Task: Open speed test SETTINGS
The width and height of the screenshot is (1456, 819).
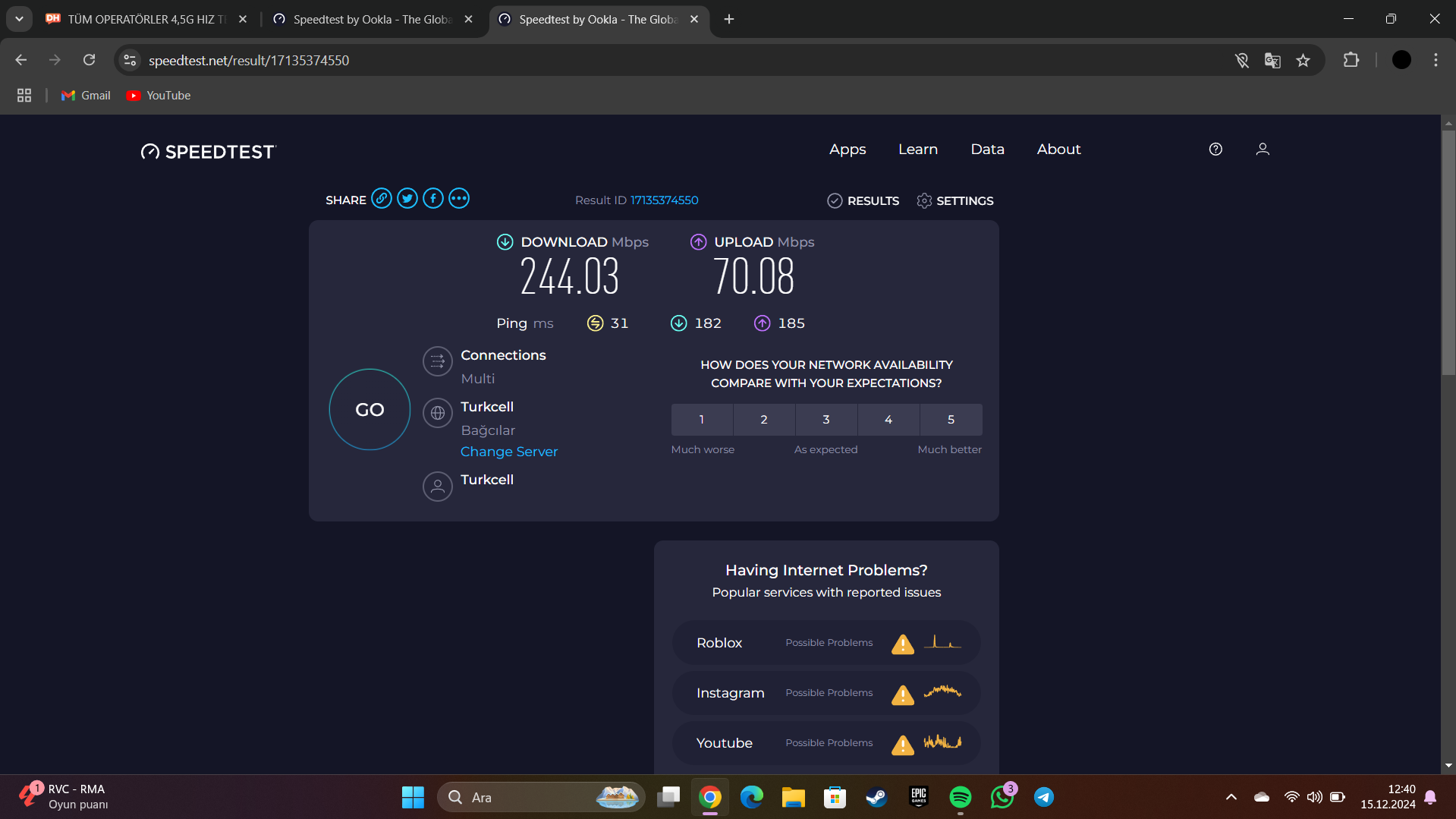Action: pos(955,200)
